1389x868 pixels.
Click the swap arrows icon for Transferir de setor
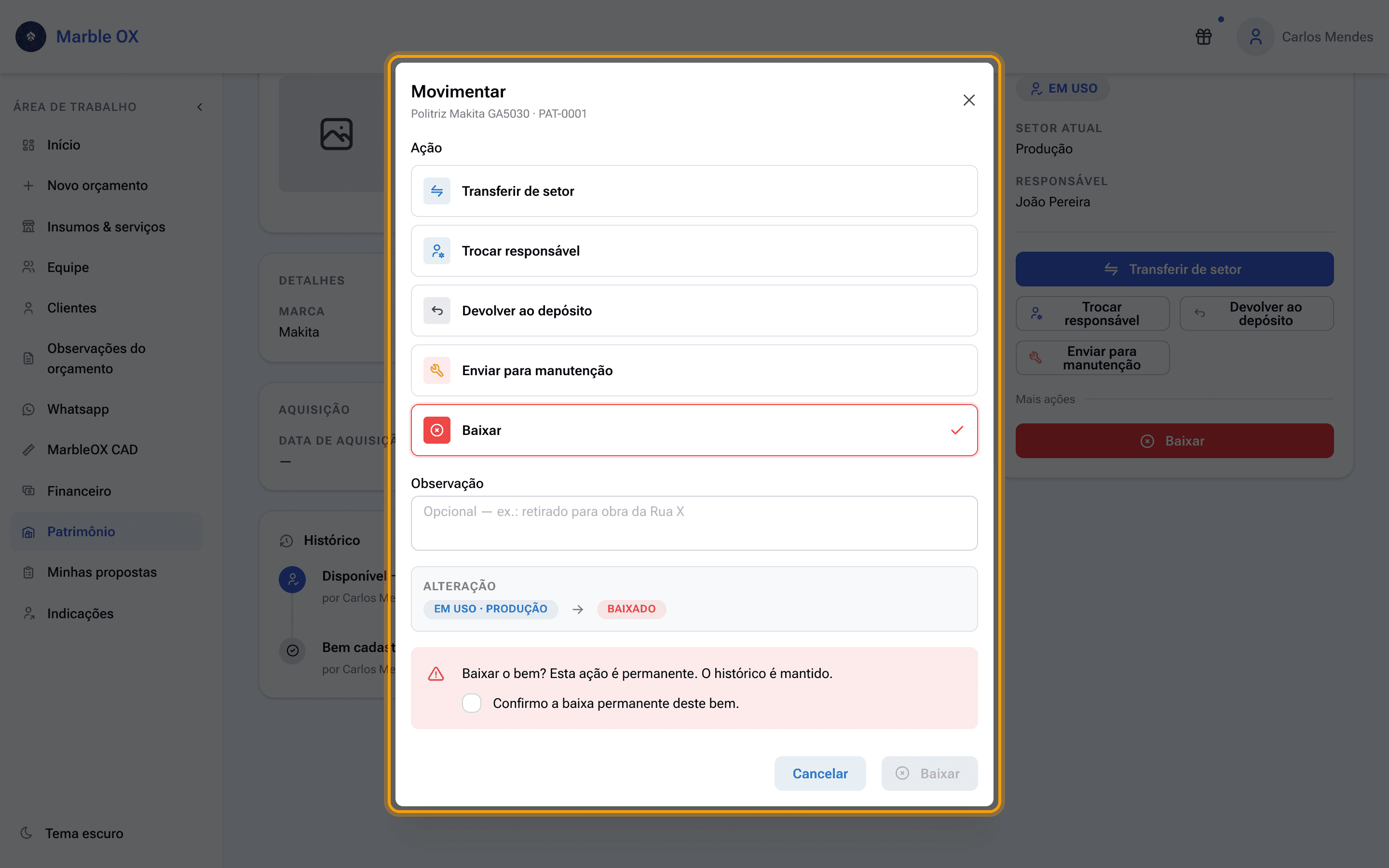(437, 191)
